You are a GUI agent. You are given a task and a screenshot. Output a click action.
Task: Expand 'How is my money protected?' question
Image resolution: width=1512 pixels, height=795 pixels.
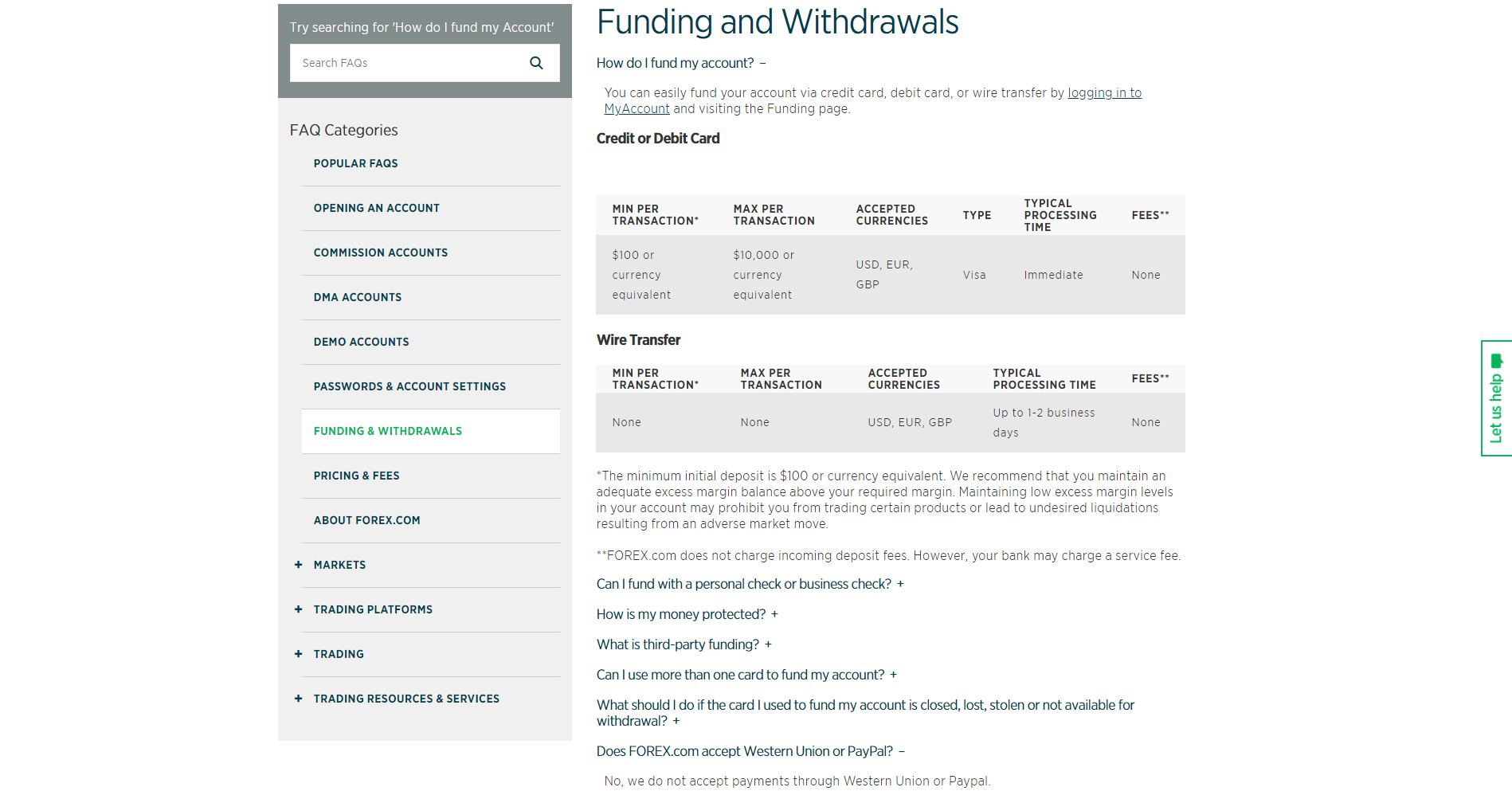coord(687,614)
